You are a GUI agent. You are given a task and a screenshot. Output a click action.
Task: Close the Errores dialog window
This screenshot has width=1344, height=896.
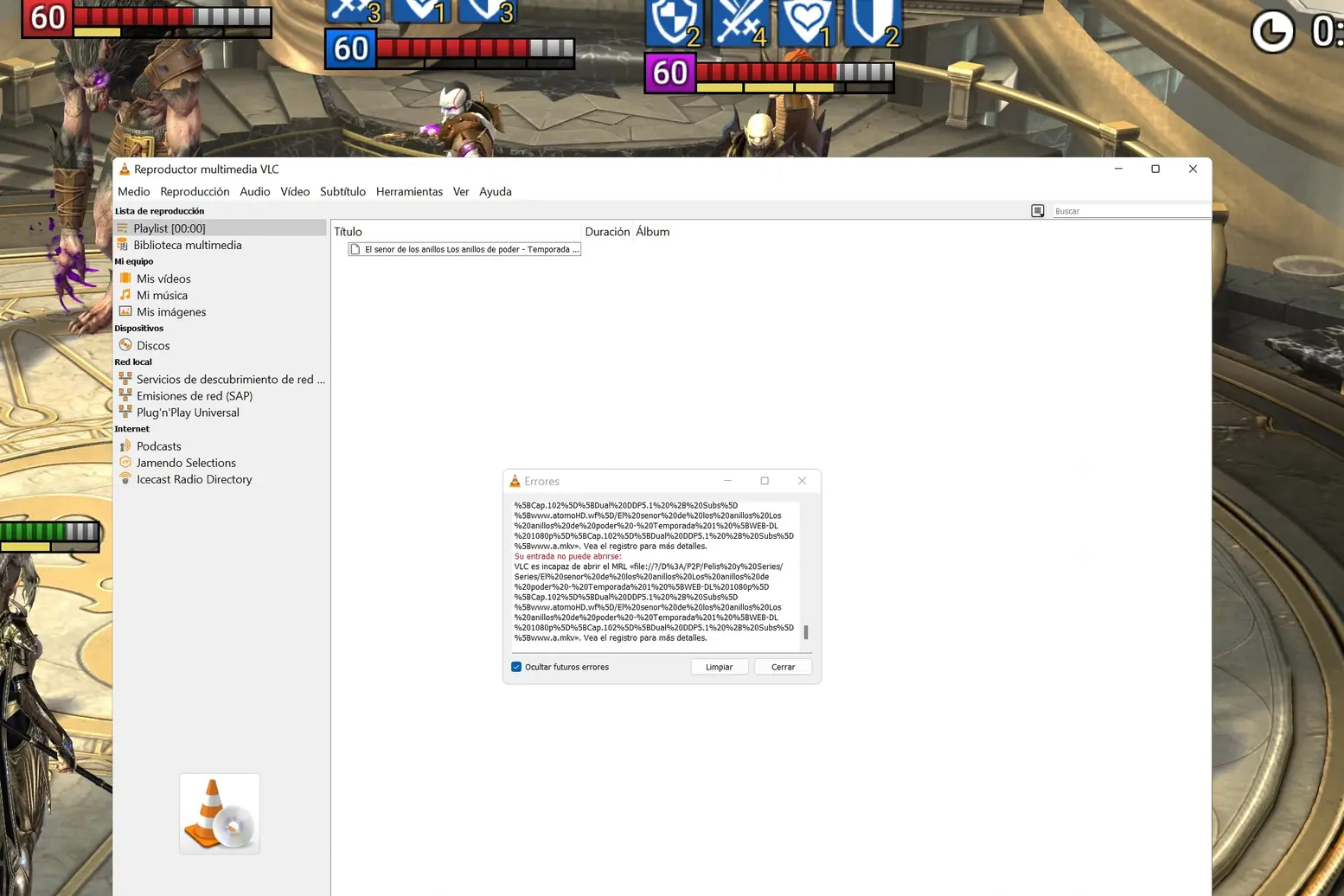pyautogui.click(x=802, y=481)
